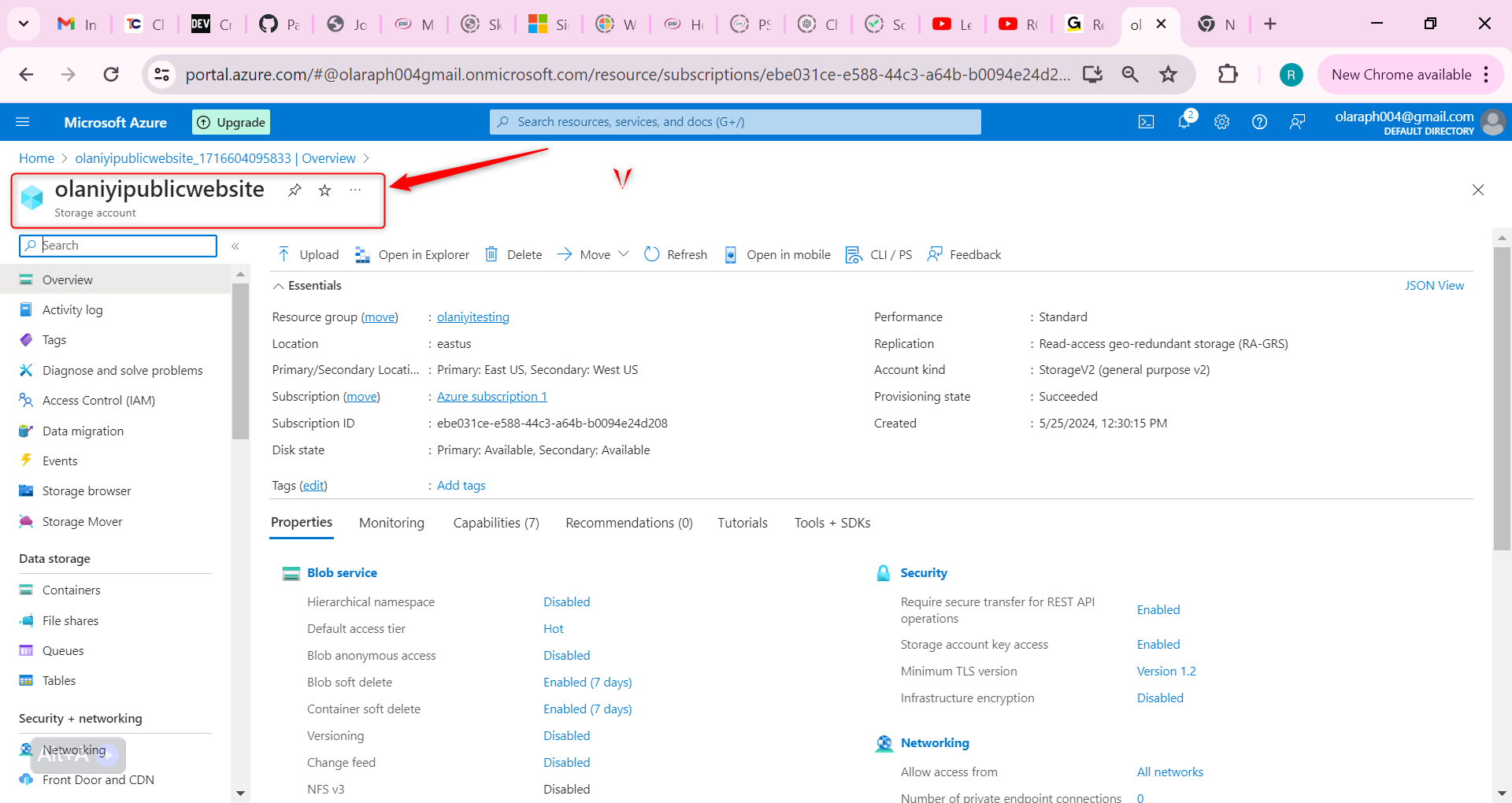Open the notifications bell
This screenshot has width=1512, height=803.
coord(1184,121)
